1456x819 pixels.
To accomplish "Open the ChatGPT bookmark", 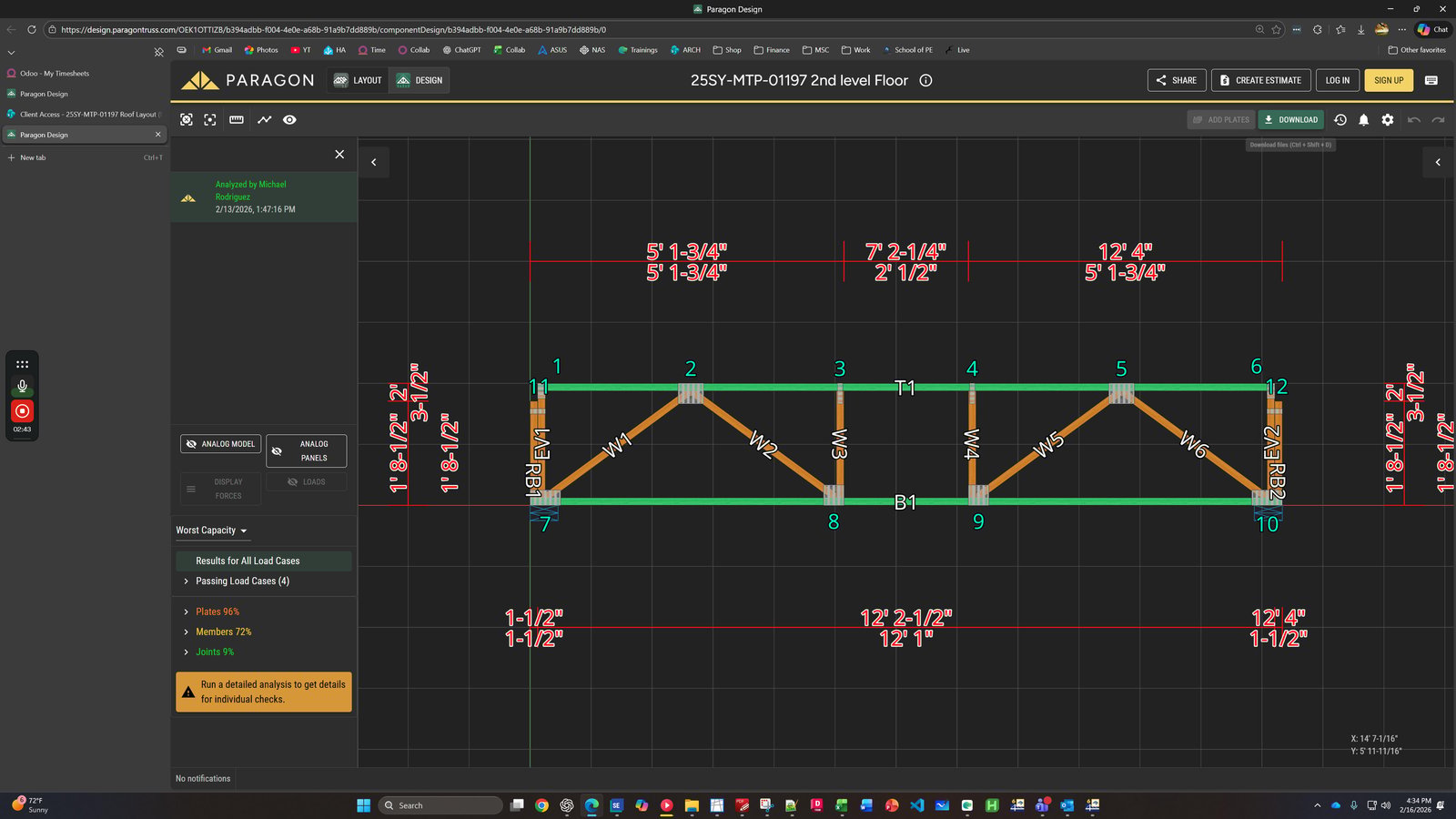I will 461,50.
